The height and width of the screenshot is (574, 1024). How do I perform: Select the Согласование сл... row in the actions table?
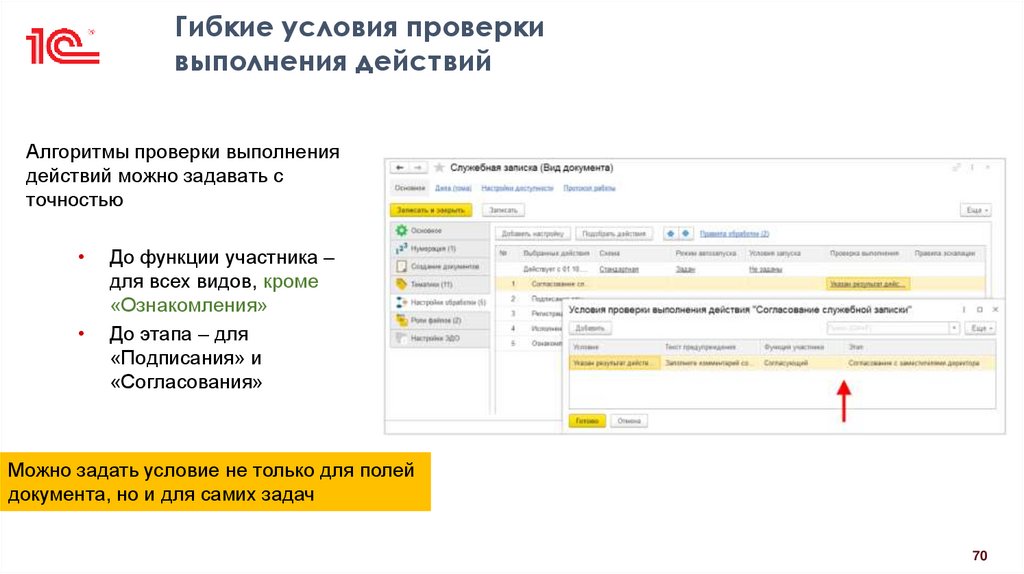(739, 284)
